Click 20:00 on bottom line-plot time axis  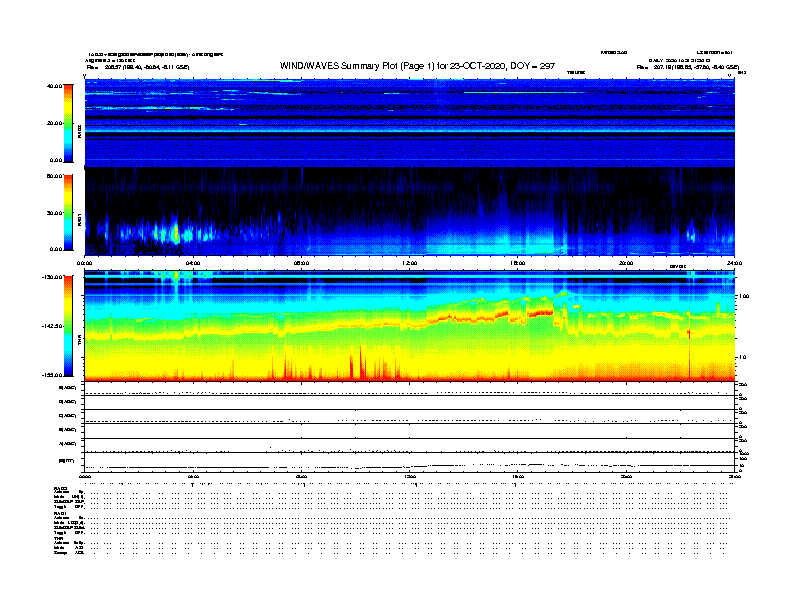point(626,476)
